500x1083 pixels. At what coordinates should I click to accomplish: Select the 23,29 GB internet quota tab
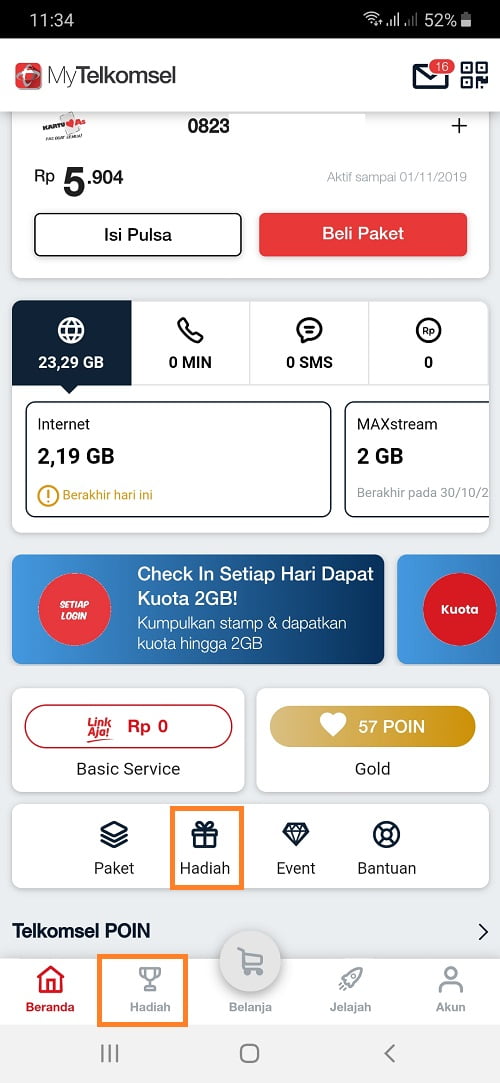71,343
